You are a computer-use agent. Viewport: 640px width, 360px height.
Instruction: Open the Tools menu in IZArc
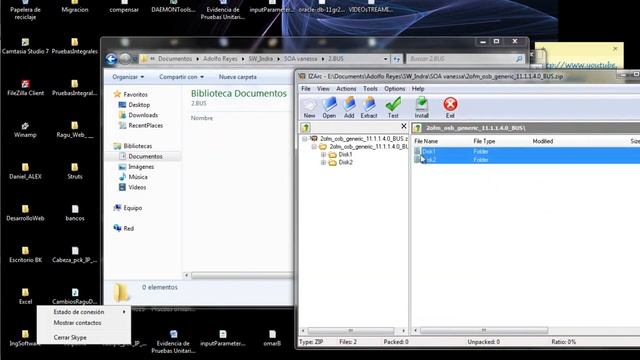pyautogui.click(x=370, y=89)
